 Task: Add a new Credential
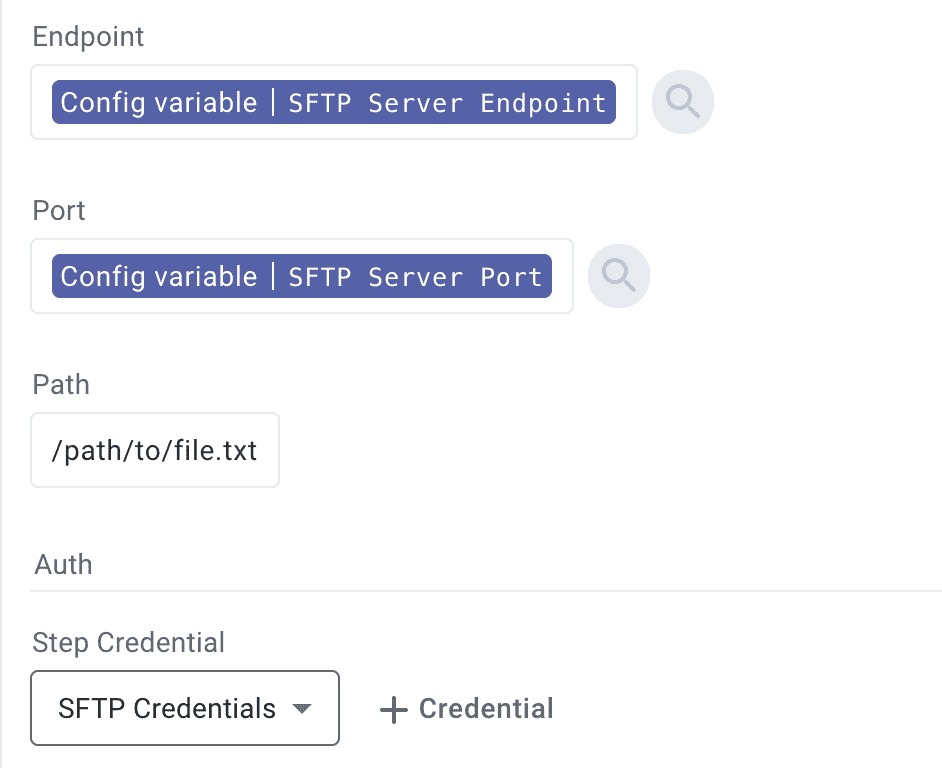467,709
